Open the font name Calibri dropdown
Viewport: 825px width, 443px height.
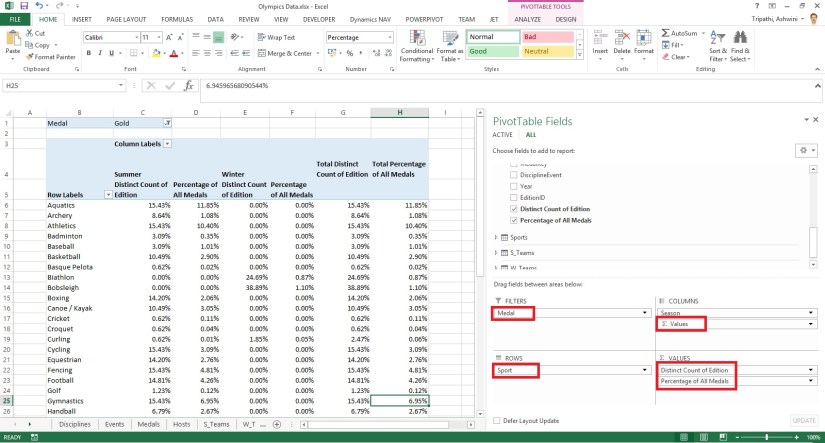137,37
